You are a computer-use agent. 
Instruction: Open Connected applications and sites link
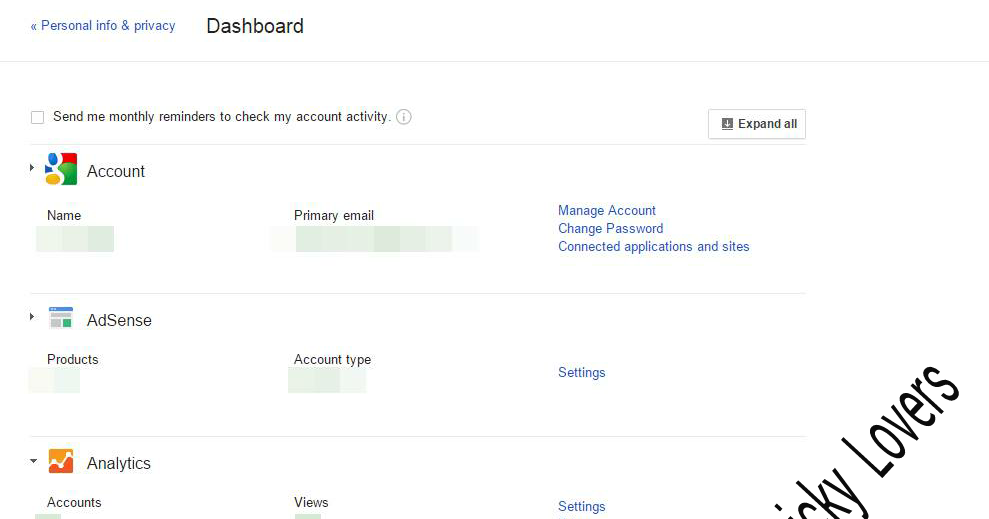click(x=653, y=246)
